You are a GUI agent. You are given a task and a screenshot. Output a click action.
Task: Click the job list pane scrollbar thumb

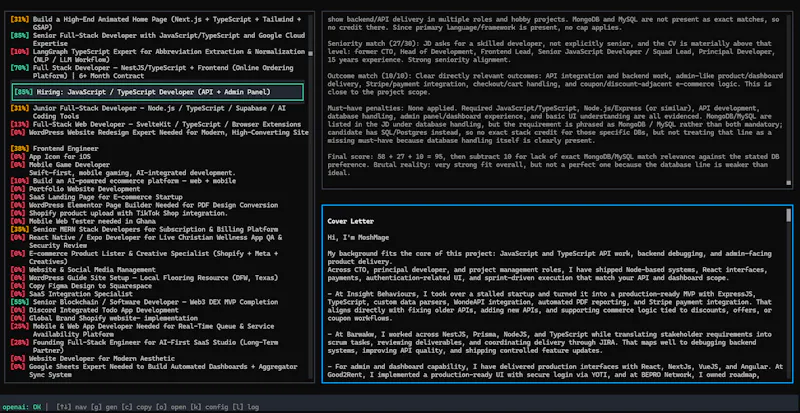click(x=311, y=53)
